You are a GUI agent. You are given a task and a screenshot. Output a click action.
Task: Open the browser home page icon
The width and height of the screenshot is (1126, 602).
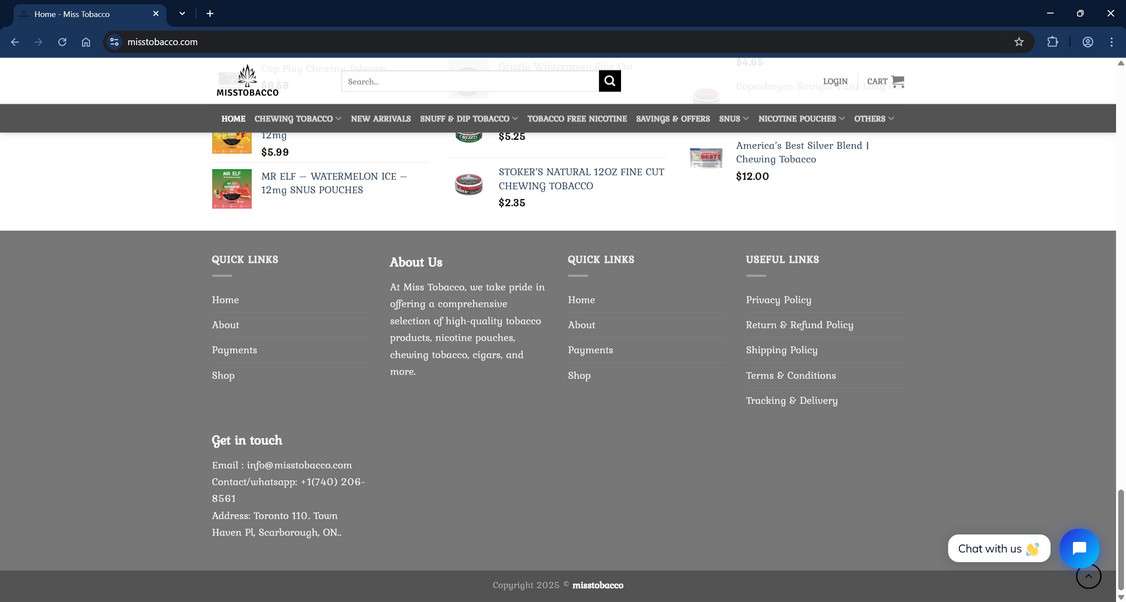tap(86, 42)
